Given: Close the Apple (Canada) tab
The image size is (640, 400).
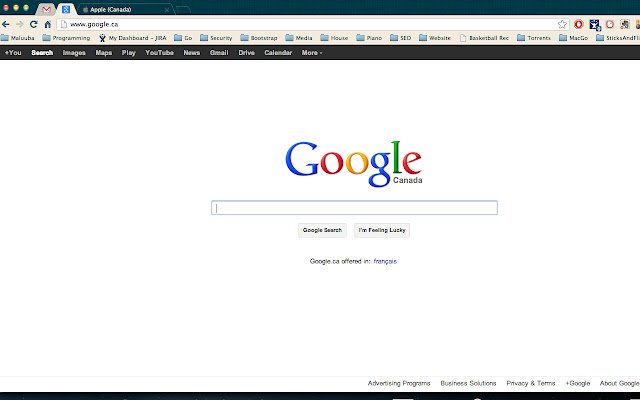Looking at the screenshot, I should tap(167, 10).
